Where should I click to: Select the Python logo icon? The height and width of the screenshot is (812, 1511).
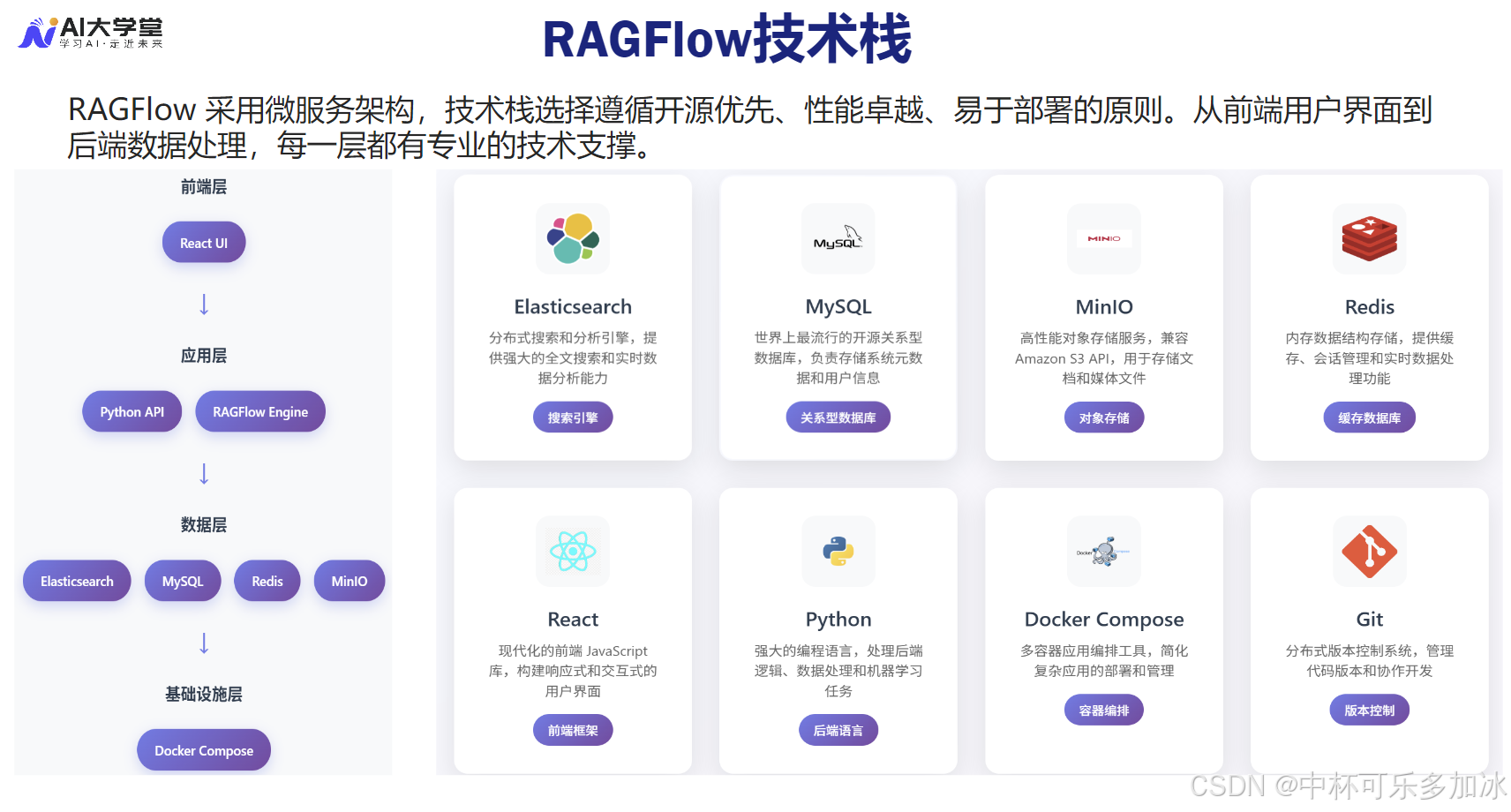point(838,552)
